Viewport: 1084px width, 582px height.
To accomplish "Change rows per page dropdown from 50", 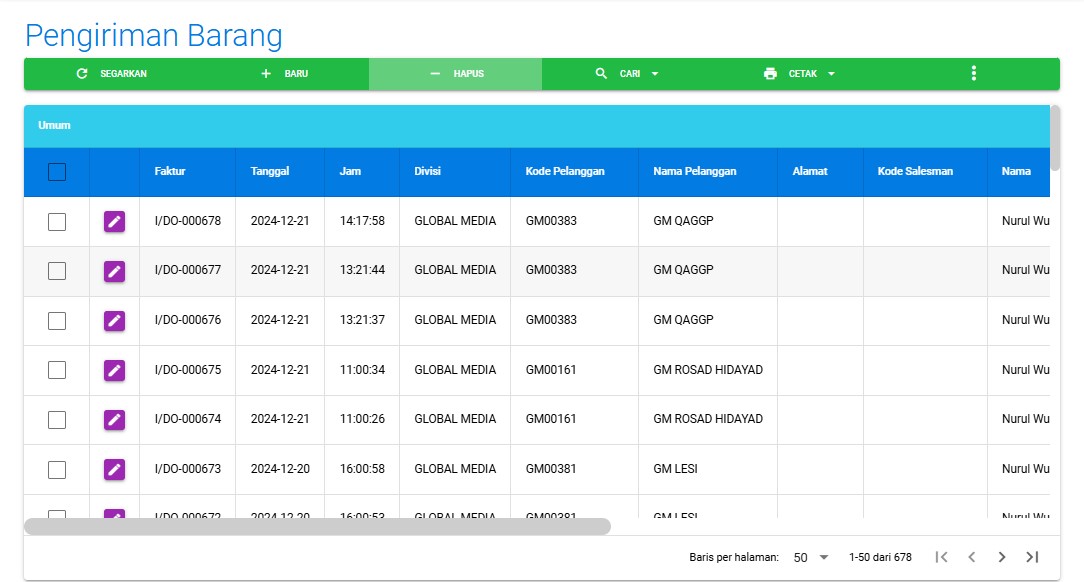I will 811,557.
